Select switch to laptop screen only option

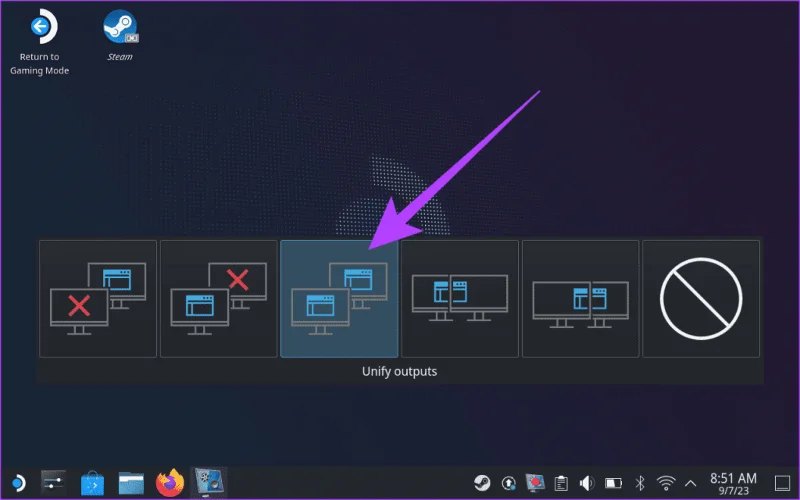[x=218, y=299]
